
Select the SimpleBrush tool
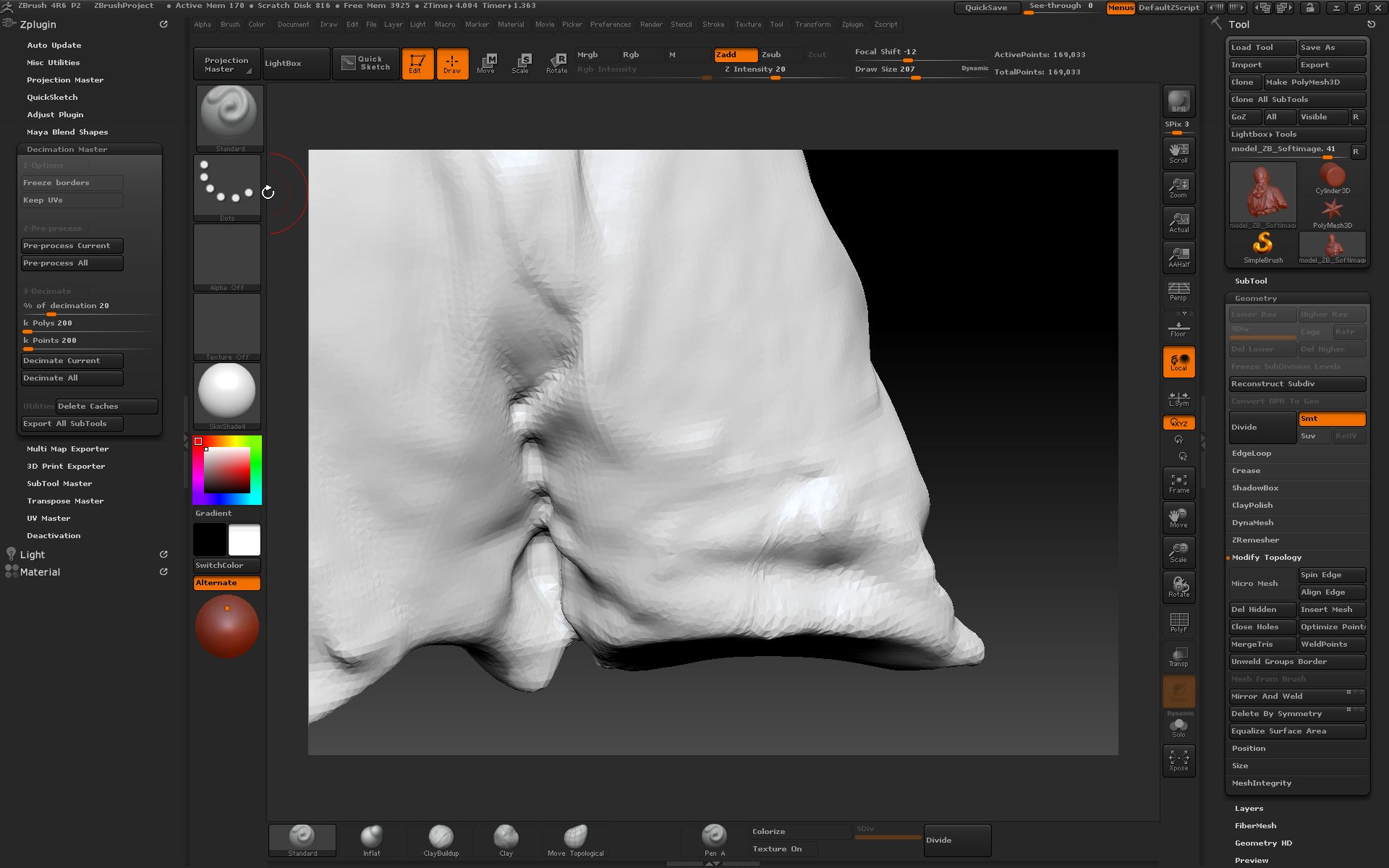click(x=1262, y=247)
